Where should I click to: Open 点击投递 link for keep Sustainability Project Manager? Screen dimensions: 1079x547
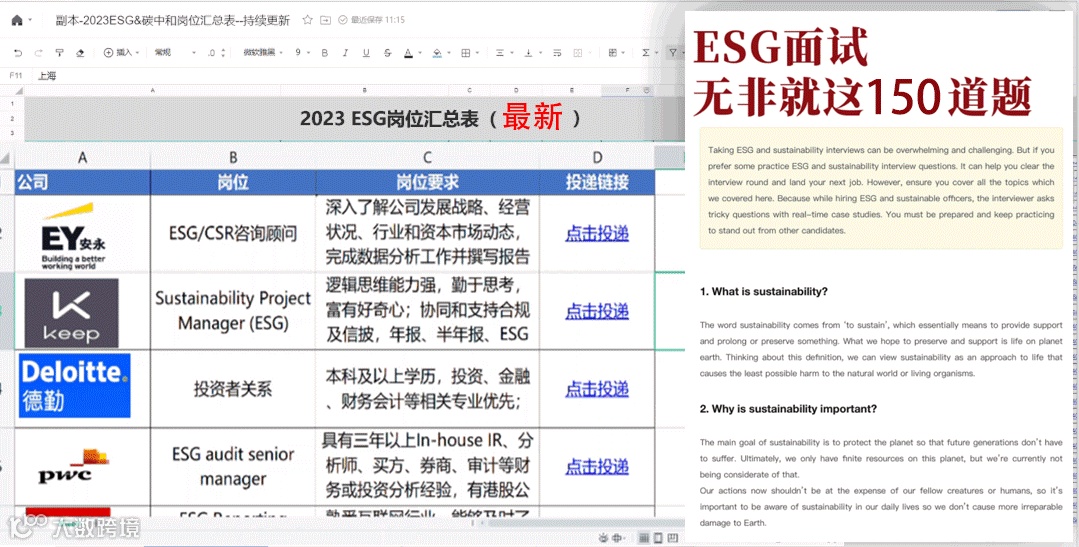(x=597, y=311)
